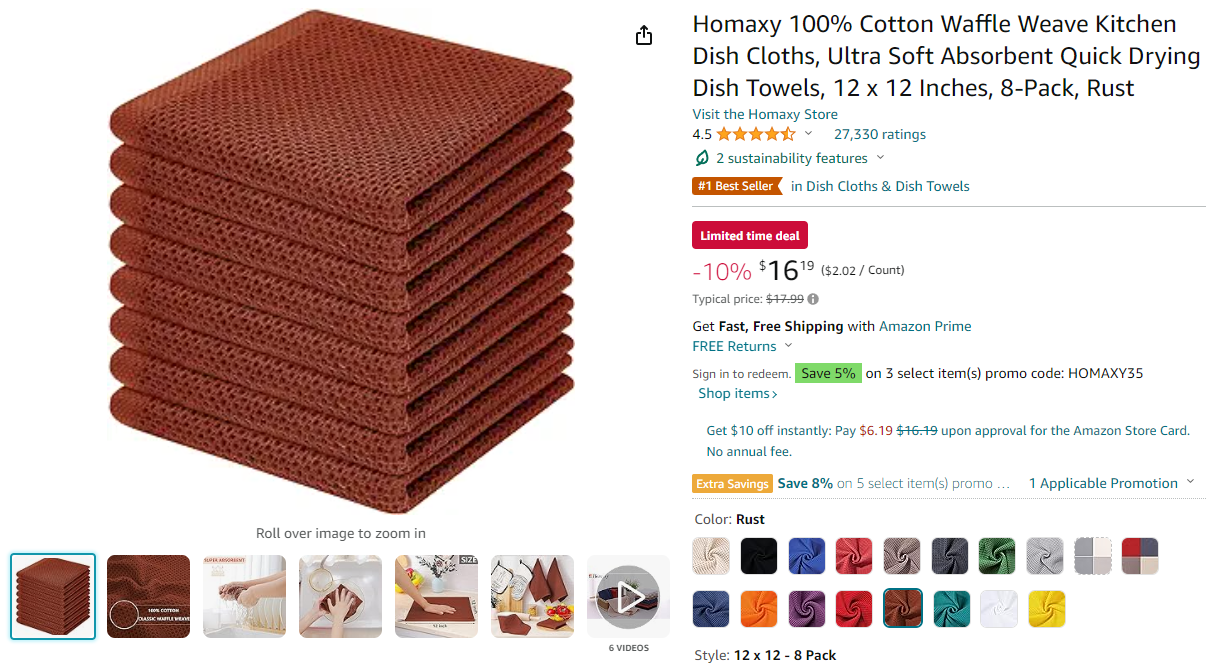The height and width of the screenshot is (669, 1213).
Task: Visit the Homaxy Store link
Action: click(765, 114)
